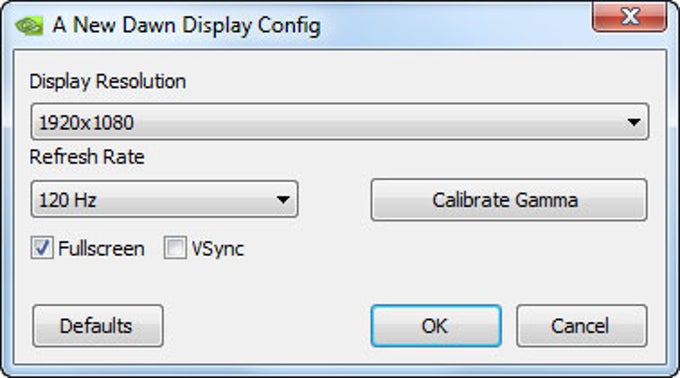Image resolution: width=680 pixels, height=378 pixels.
Task: Open the Display Resolution combo box
Action: (x=340, y=122)
